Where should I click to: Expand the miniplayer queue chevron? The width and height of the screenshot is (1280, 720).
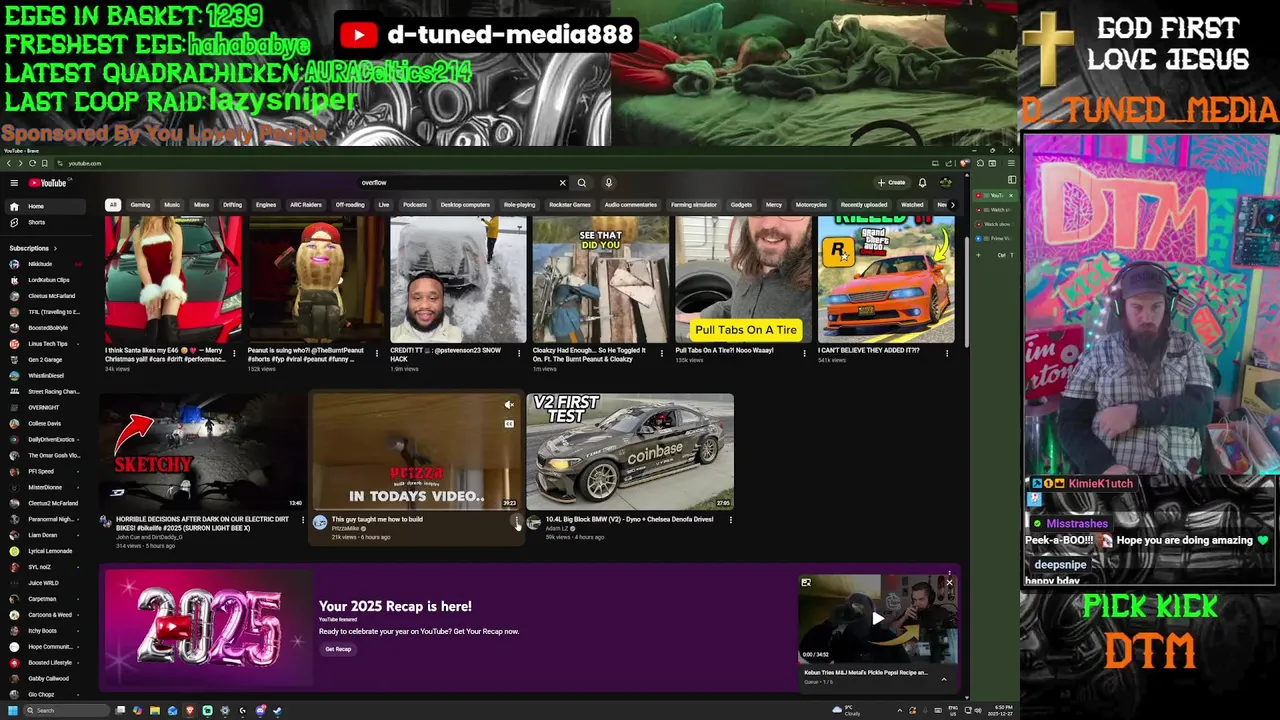coord(943,679)
